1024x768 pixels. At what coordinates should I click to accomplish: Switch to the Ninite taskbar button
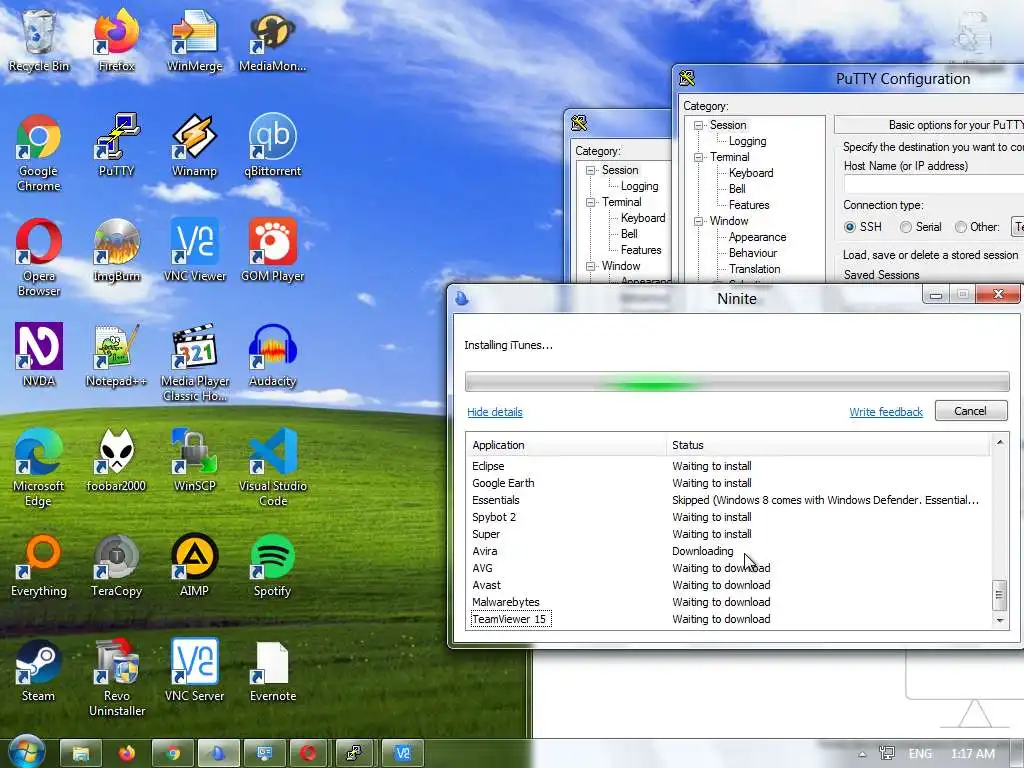(x=218, y=754)
